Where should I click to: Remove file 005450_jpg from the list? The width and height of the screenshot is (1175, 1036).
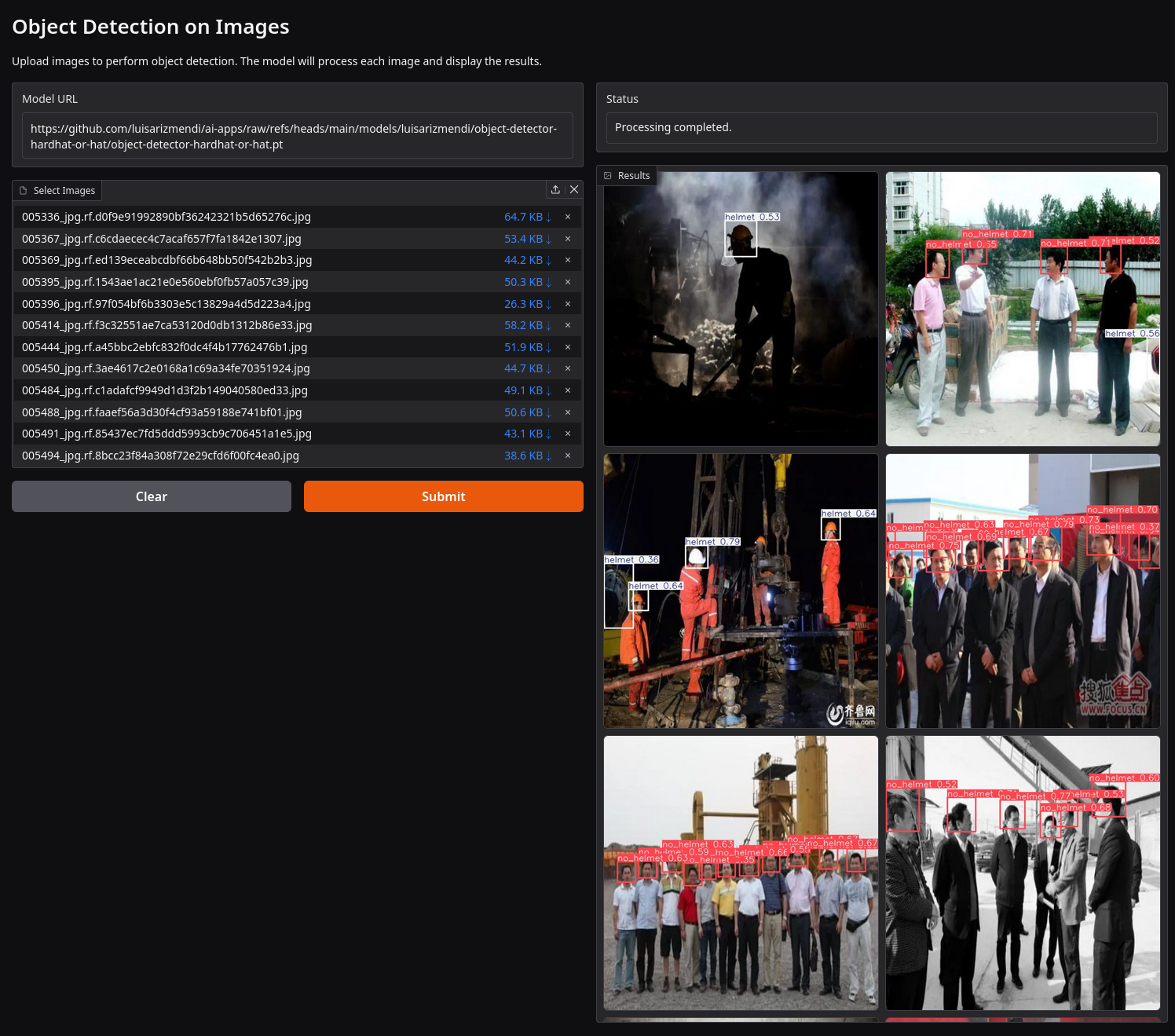click(568, 368)
